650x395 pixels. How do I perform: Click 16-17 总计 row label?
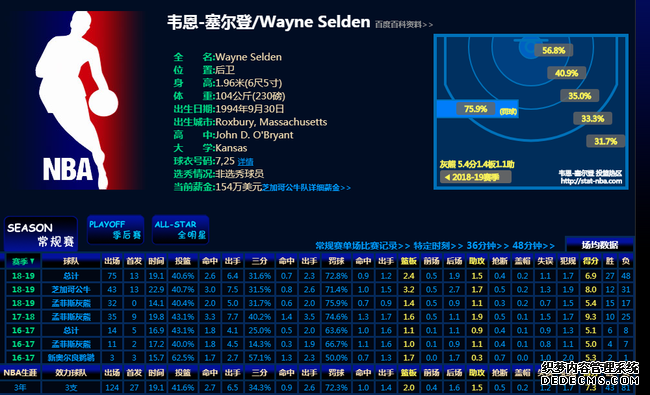pos(71,330)
